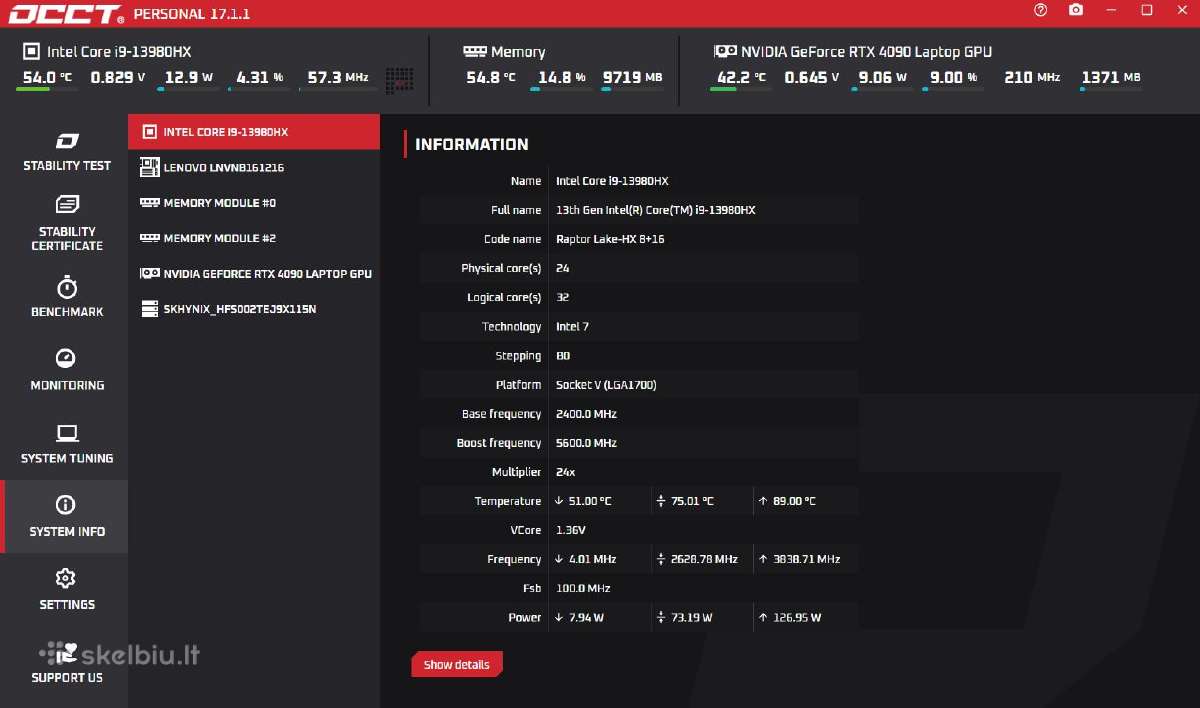Open the Monitoring gauge page

tap(67, 370)
